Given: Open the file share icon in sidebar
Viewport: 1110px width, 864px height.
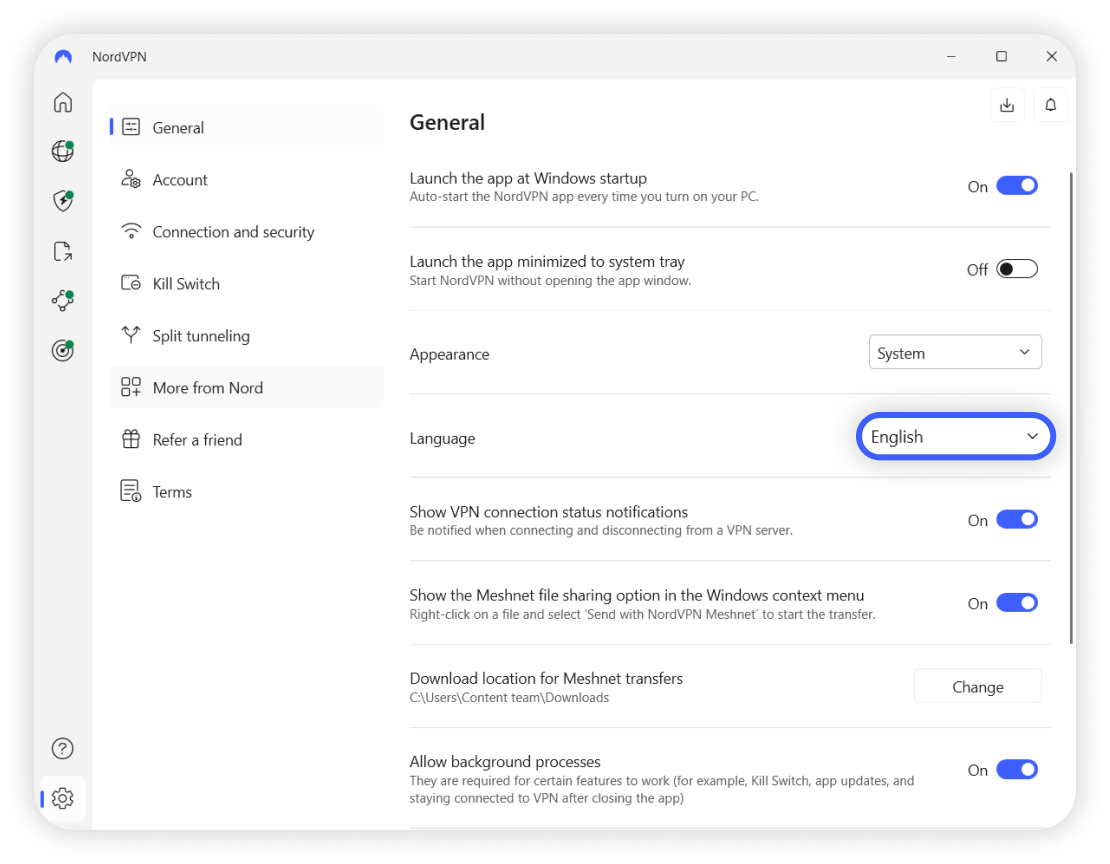Looking at the screenshot, I should coord(63,251).
